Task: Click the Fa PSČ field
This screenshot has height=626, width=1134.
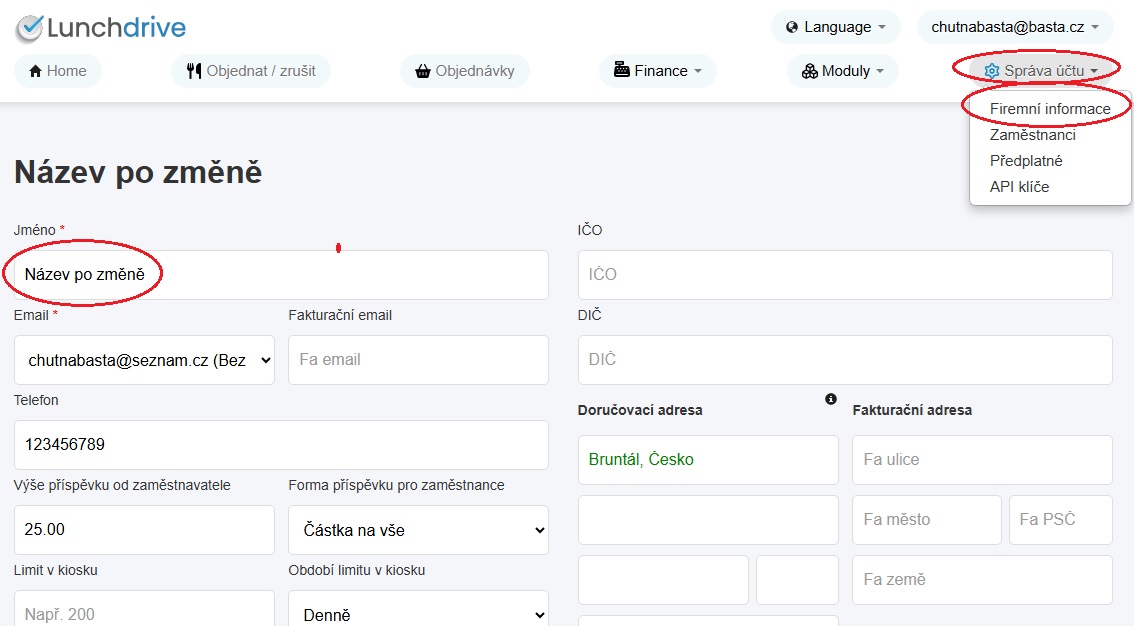Action: coord(1061,520)
